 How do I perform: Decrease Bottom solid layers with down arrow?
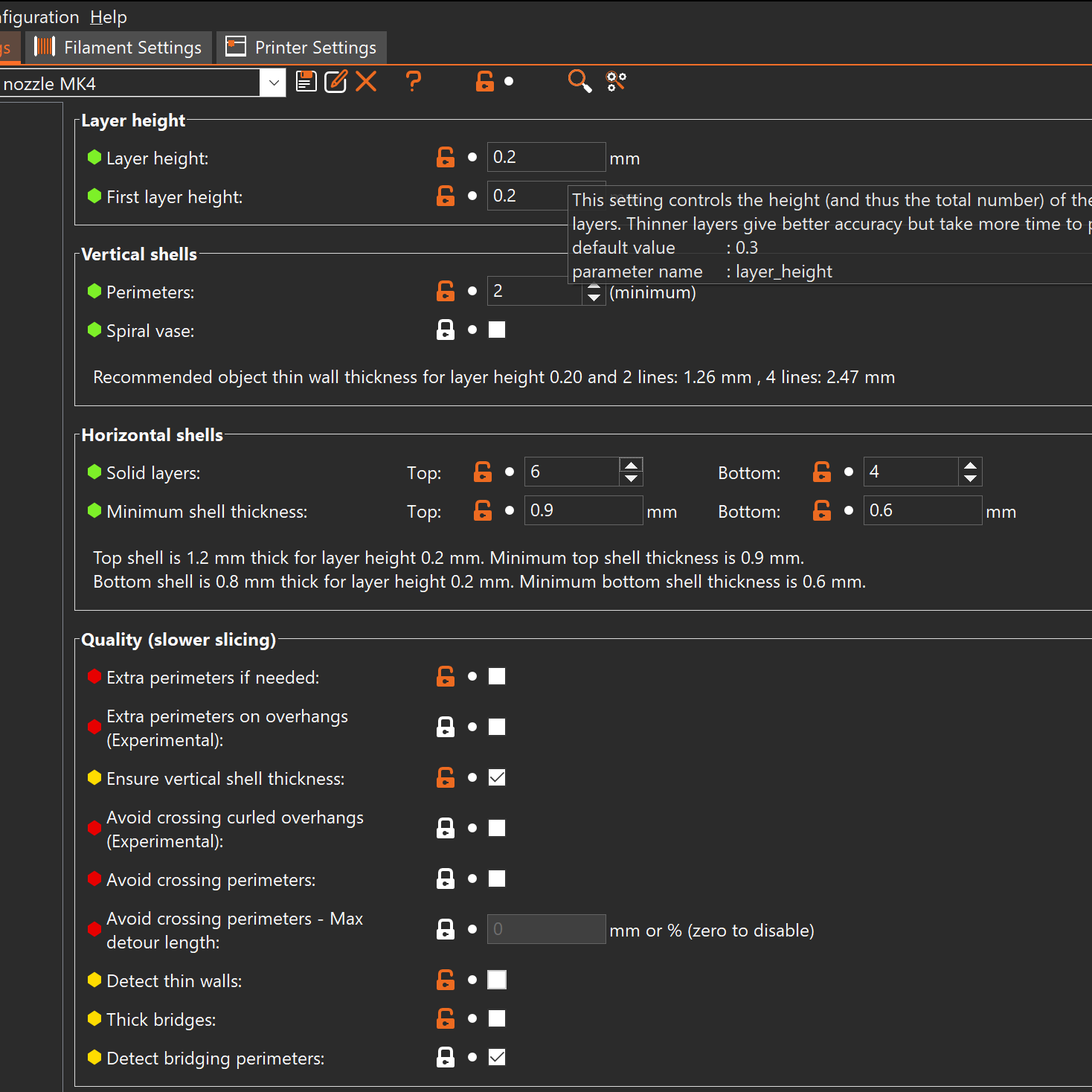tap(970, 478)
